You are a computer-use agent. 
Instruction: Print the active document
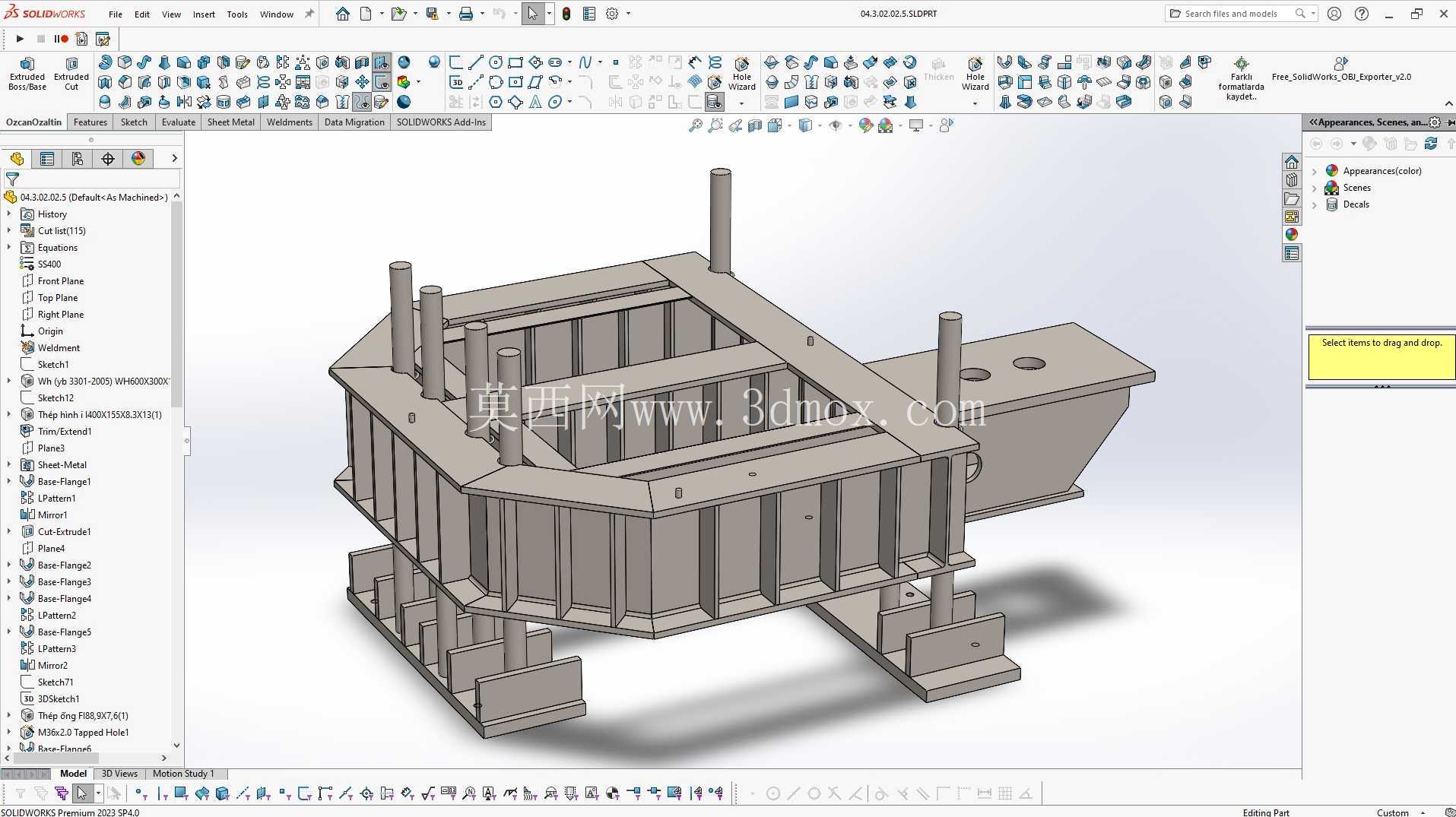[466, 14]
